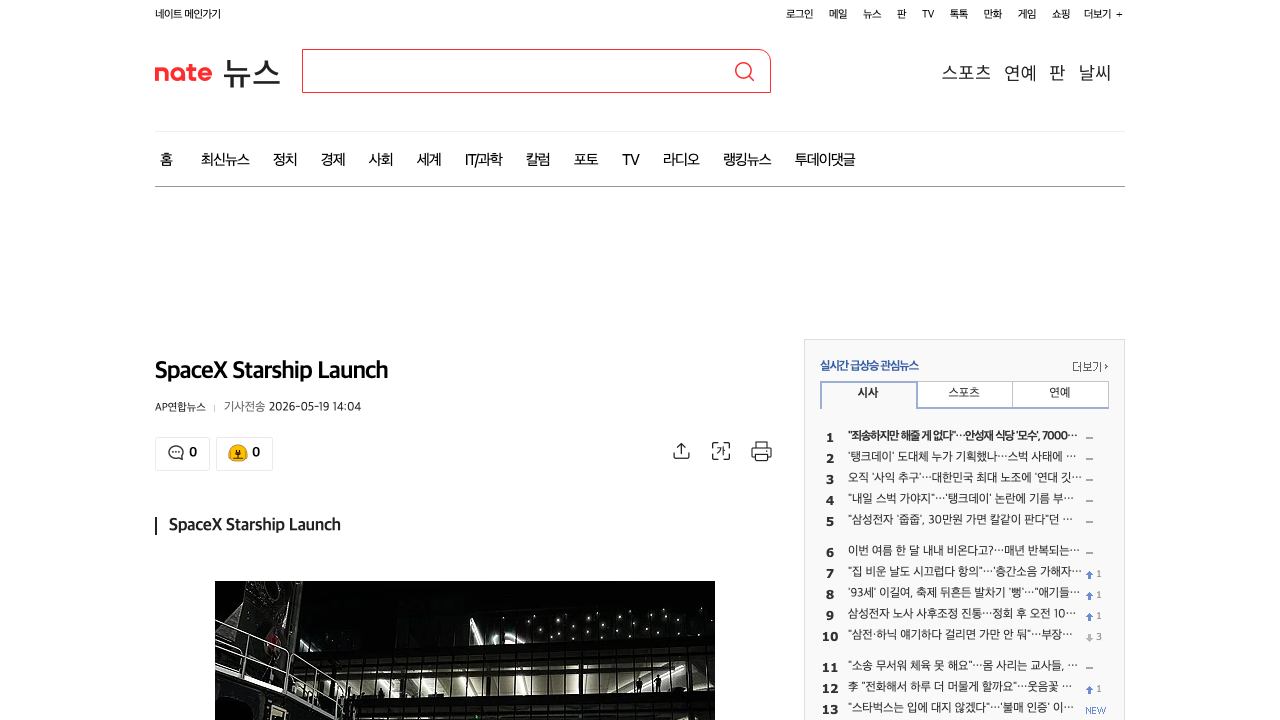Open the 랭킹뉴스 section
1280x720 pixels.
tap(747, 159)
